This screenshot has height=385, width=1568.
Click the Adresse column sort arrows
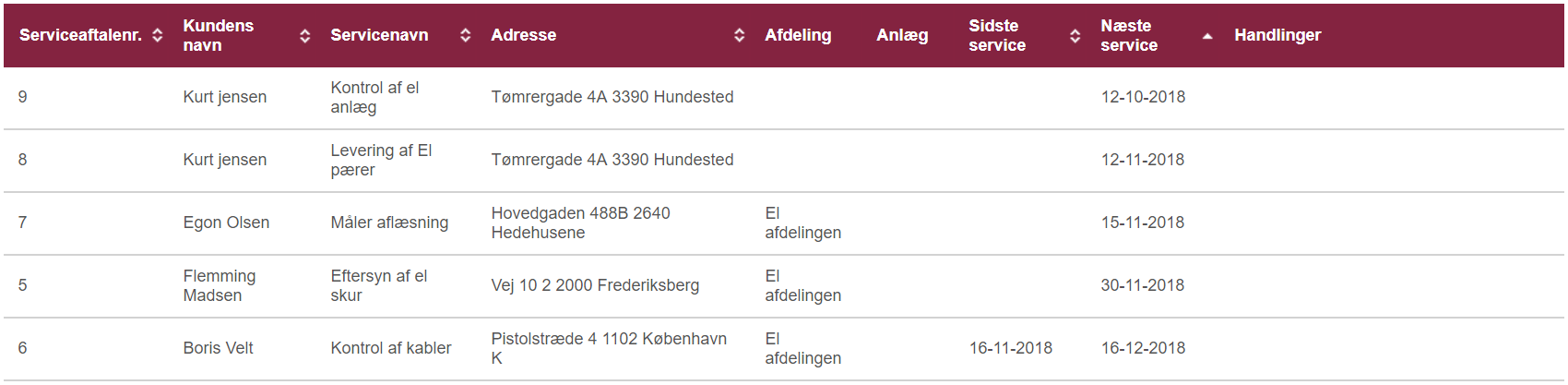[740, 35]
